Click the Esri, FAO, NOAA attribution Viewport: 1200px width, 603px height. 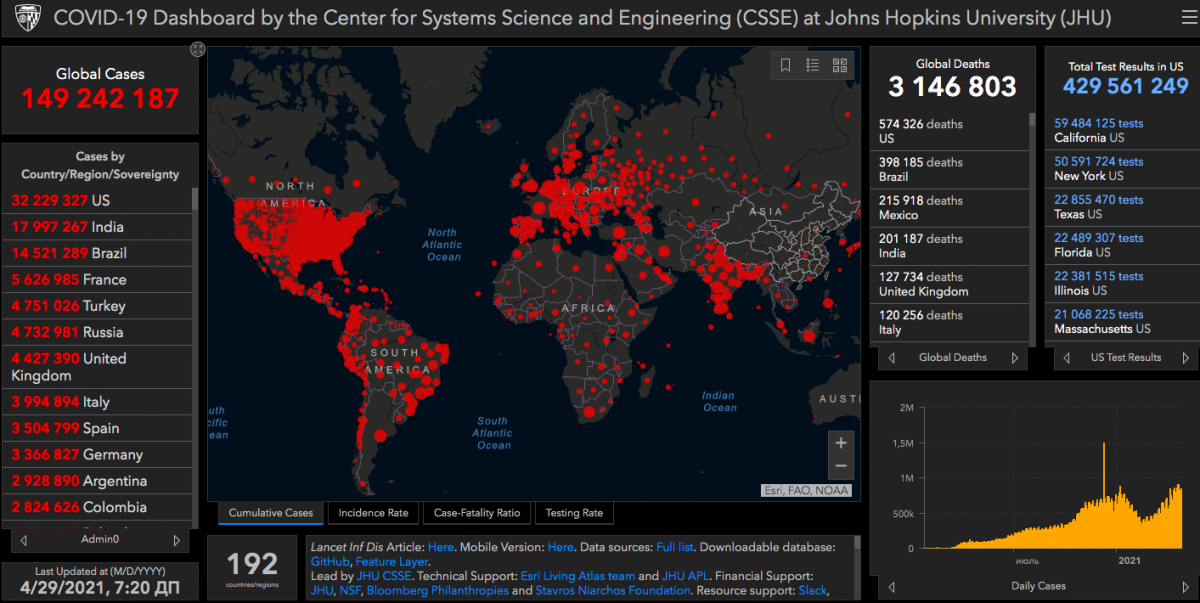click(806, 490)
